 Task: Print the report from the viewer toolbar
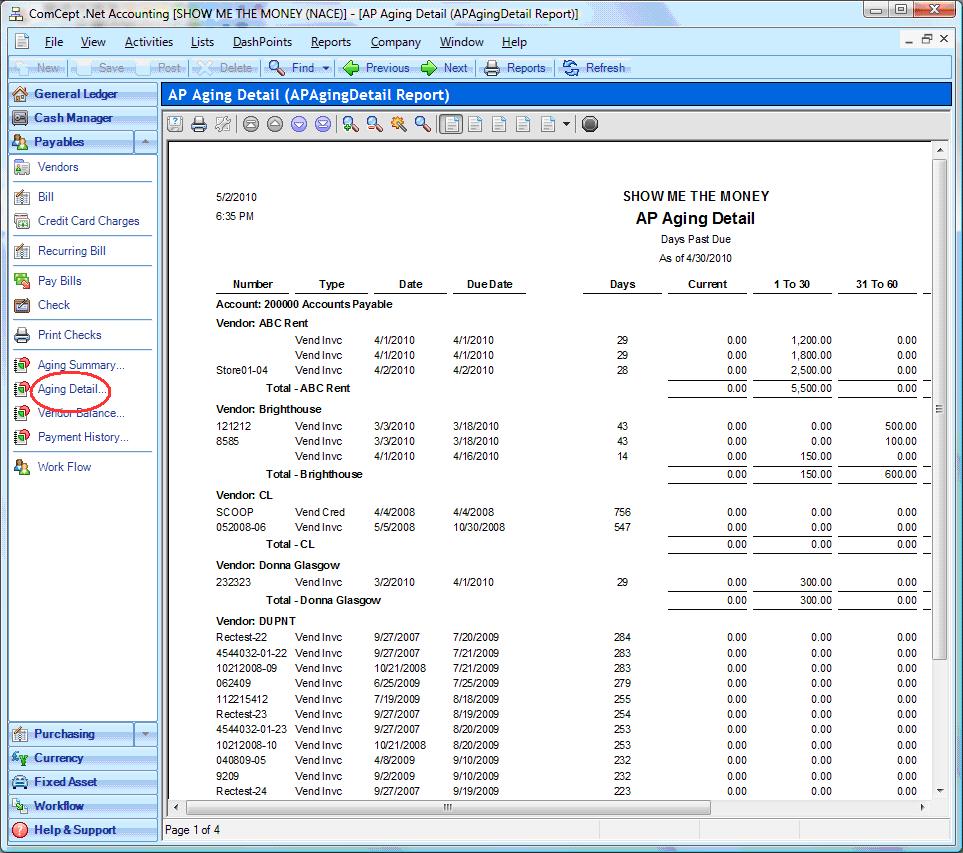pyautogui.click(x=198, y=124)
